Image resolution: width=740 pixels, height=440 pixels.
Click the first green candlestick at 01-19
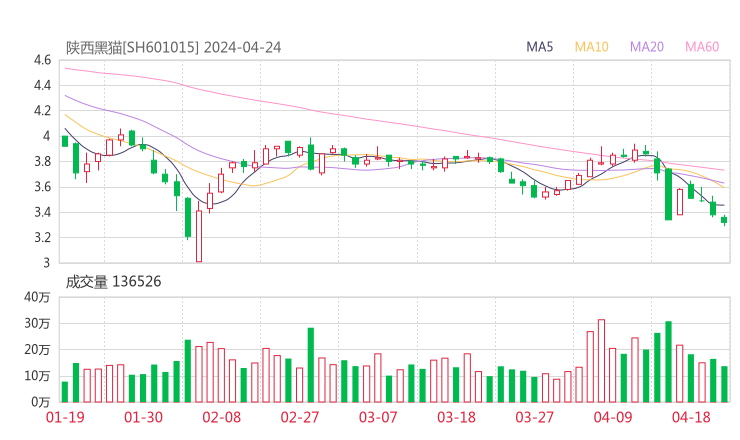click(65, 141)
